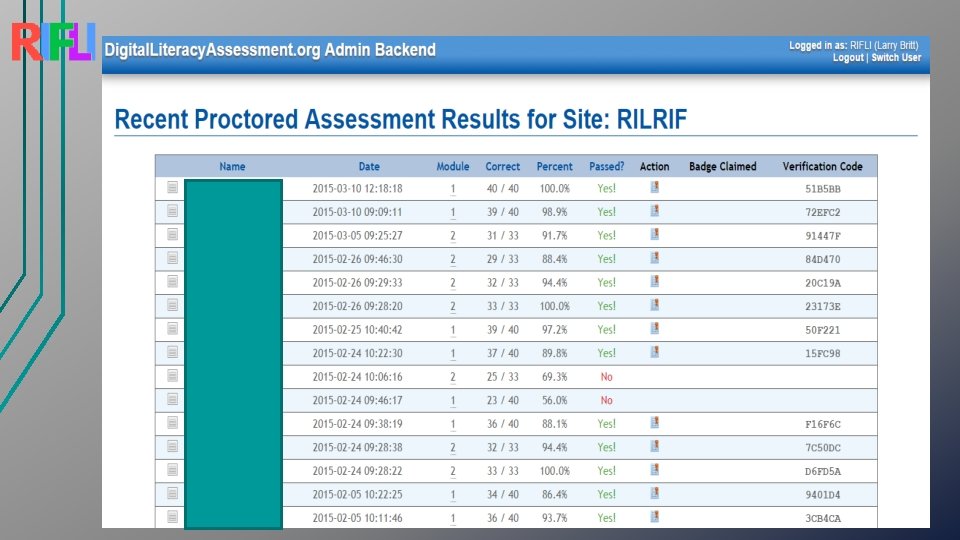
Task: Open details icon for the 2015-02-24 09:28:38 row
Action: (173, 447)
